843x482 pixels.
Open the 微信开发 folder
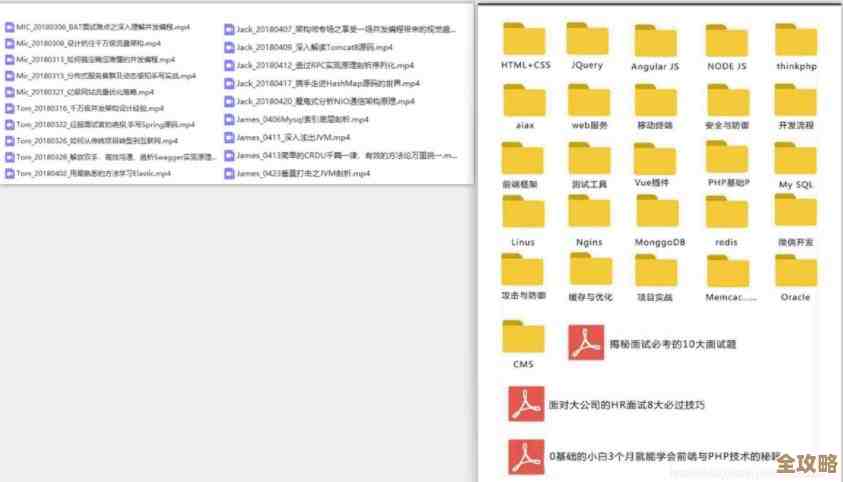(x=796, y=210)
